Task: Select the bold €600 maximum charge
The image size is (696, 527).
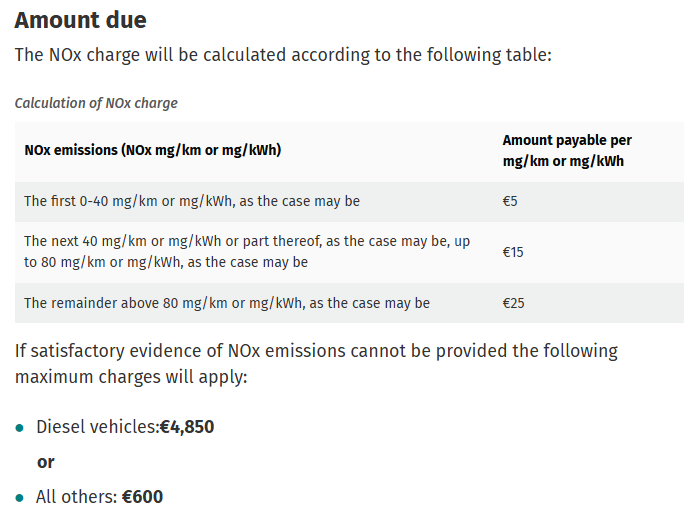Action: point(142,497)
